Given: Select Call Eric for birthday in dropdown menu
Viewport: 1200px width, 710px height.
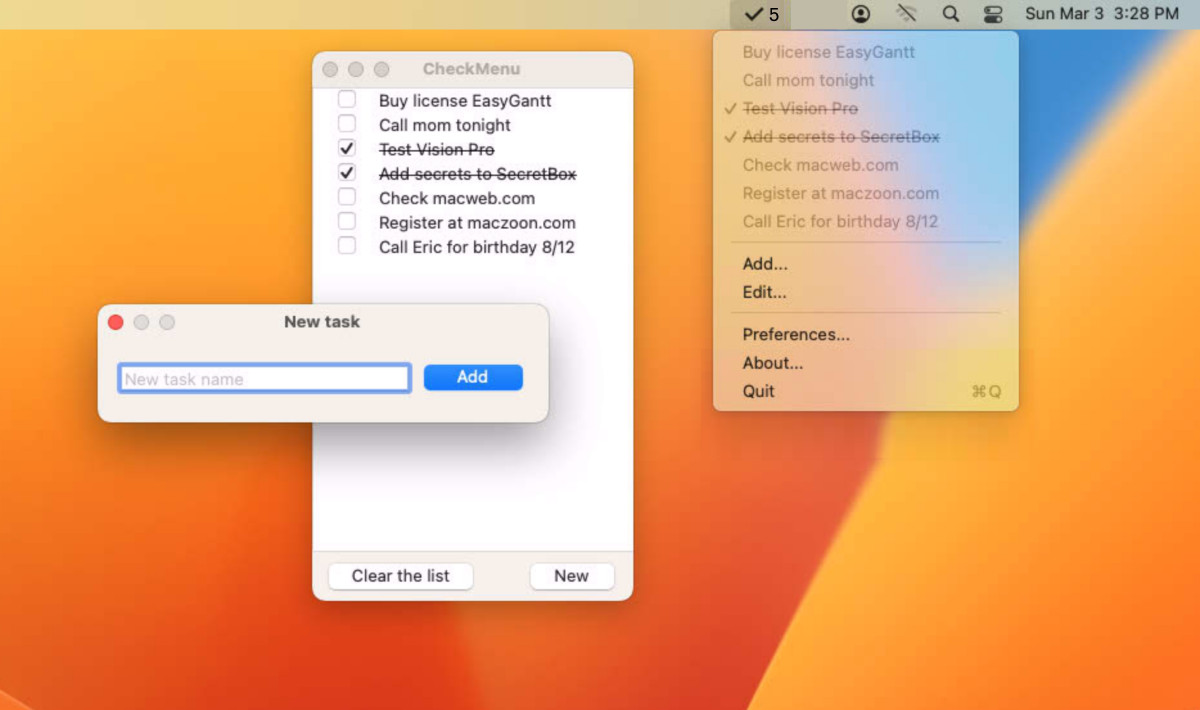Looking at the screenshot, I should pyautogui.click(x=866, y=221).
